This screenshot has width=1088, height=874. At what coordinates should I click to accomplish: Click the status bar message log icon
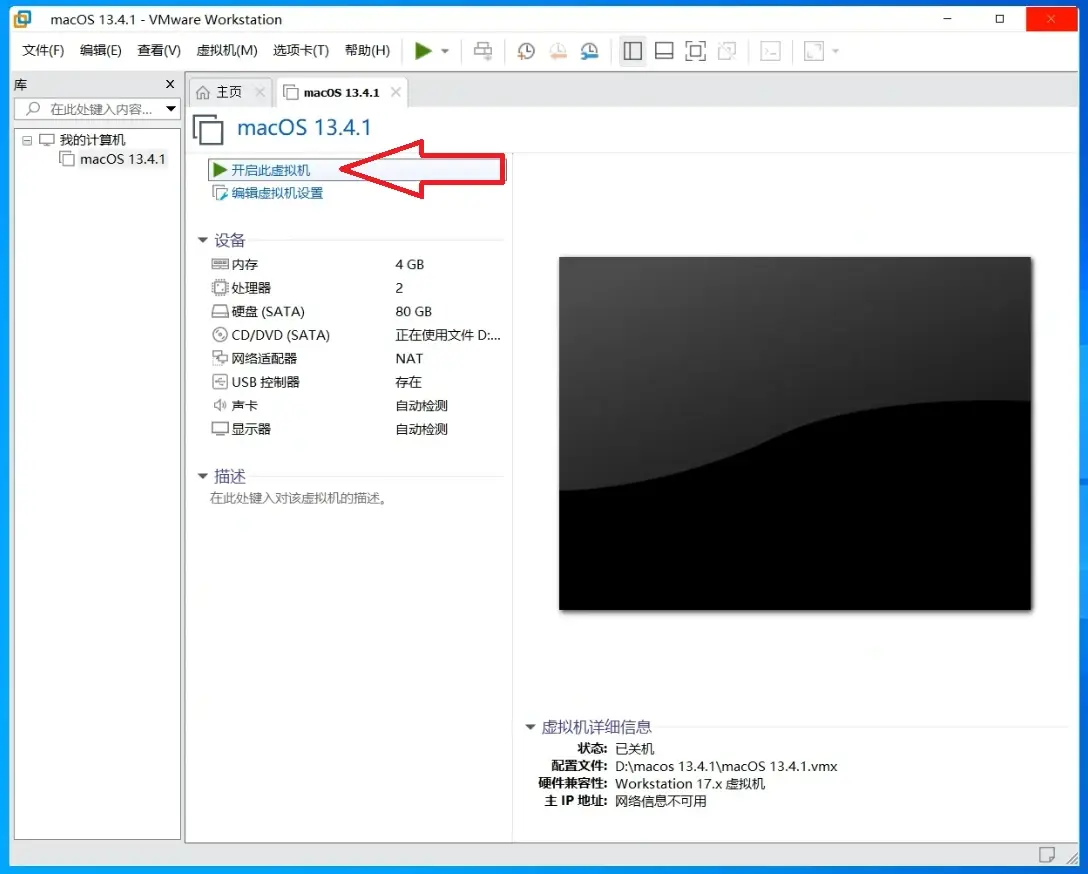coord(1046,854)
